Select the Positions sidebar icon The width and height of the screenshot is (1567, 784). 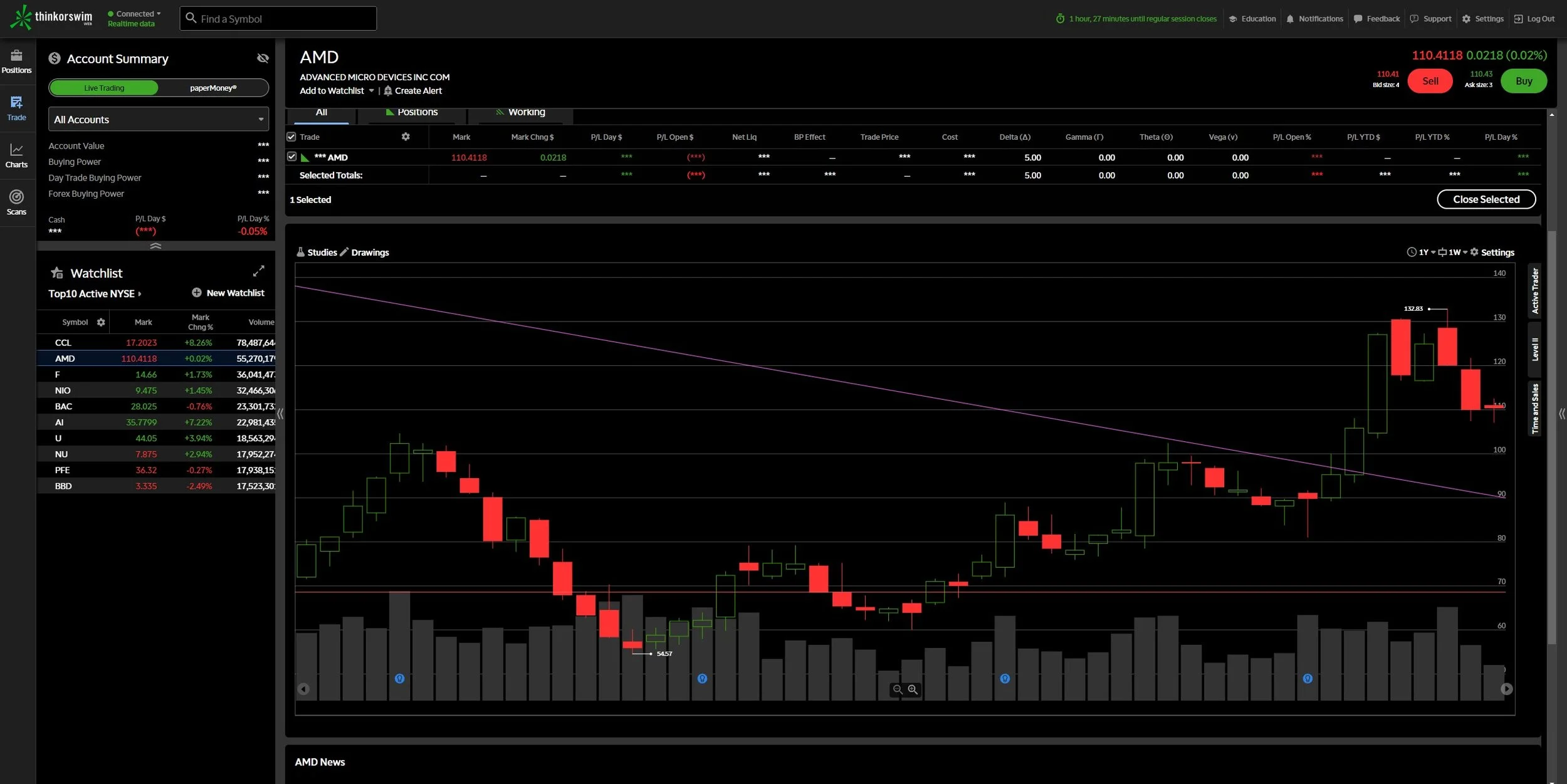pos(16,61)
